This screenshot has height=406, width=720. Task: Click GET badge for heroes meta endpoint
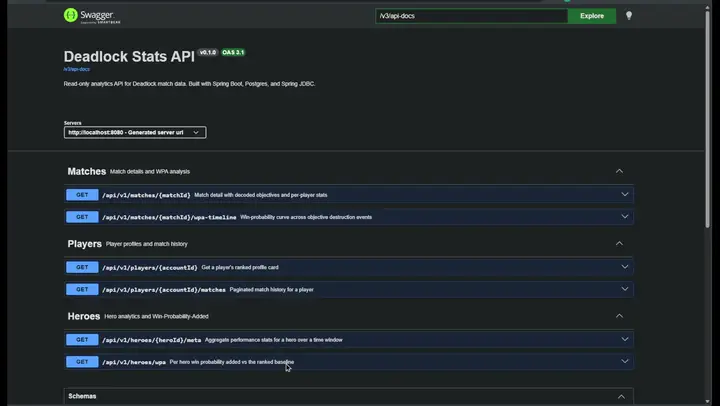82,340
